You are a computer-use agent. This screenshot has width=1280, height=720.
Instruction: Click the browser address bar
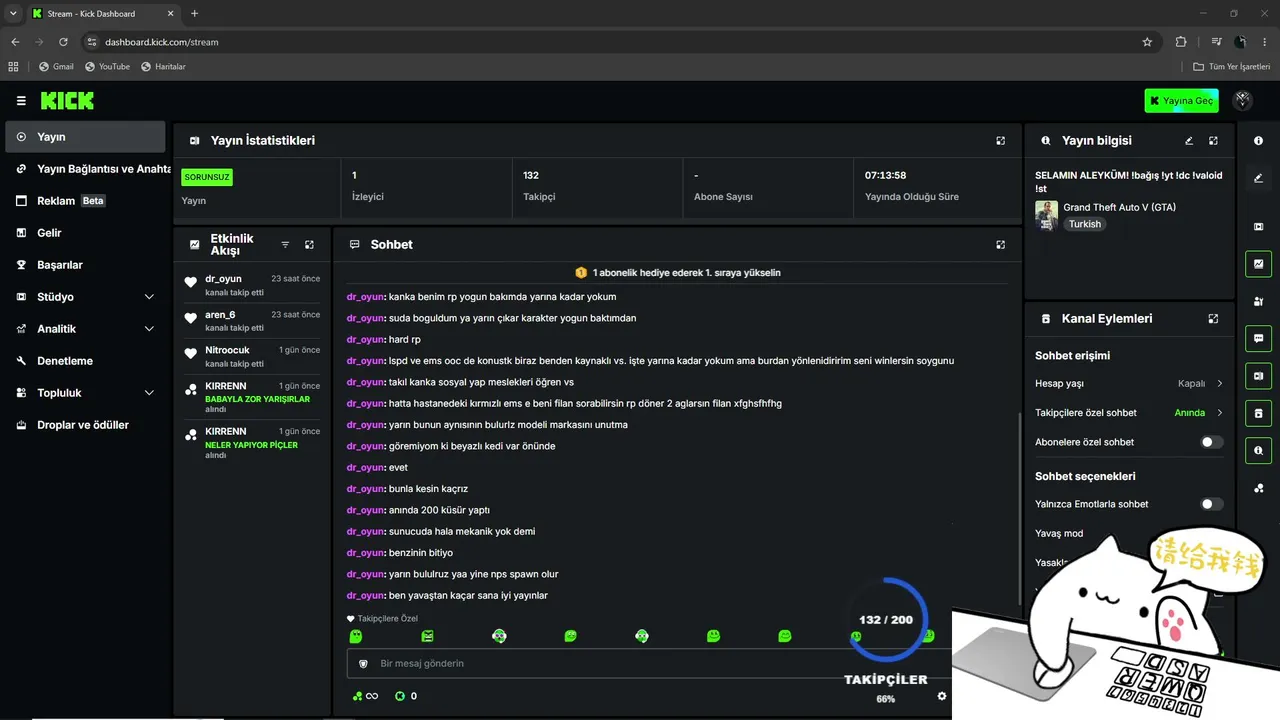(x=618, y=42)
